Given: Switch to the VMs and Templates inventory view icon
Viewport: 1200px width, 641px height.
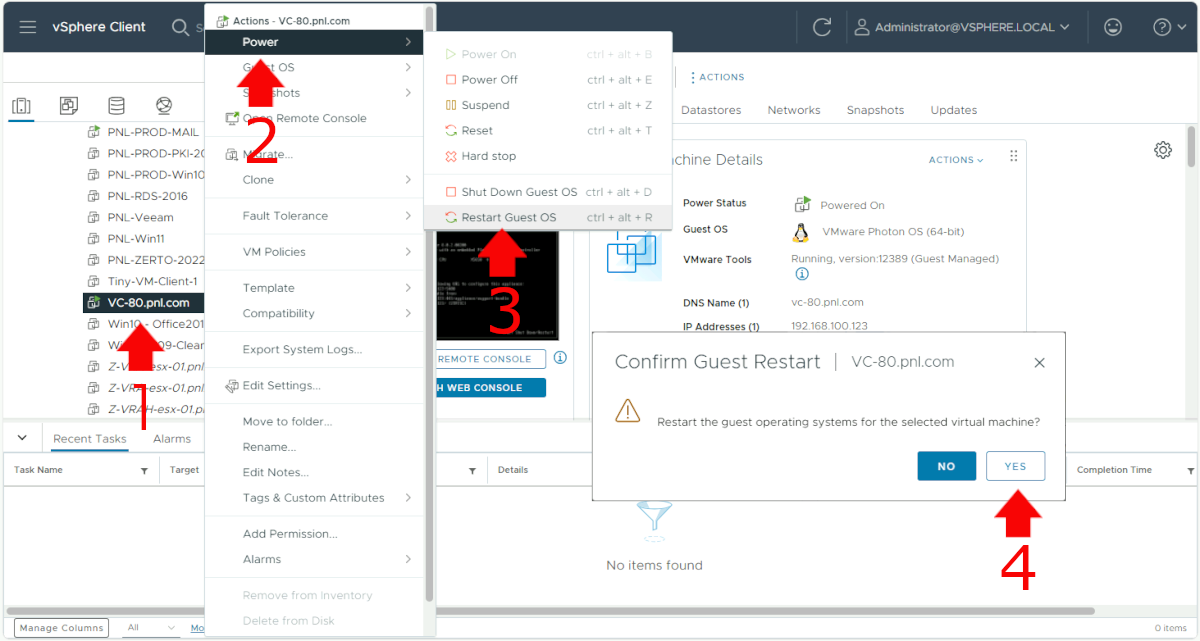Looking at the screenshot, I should coord(69,106).
